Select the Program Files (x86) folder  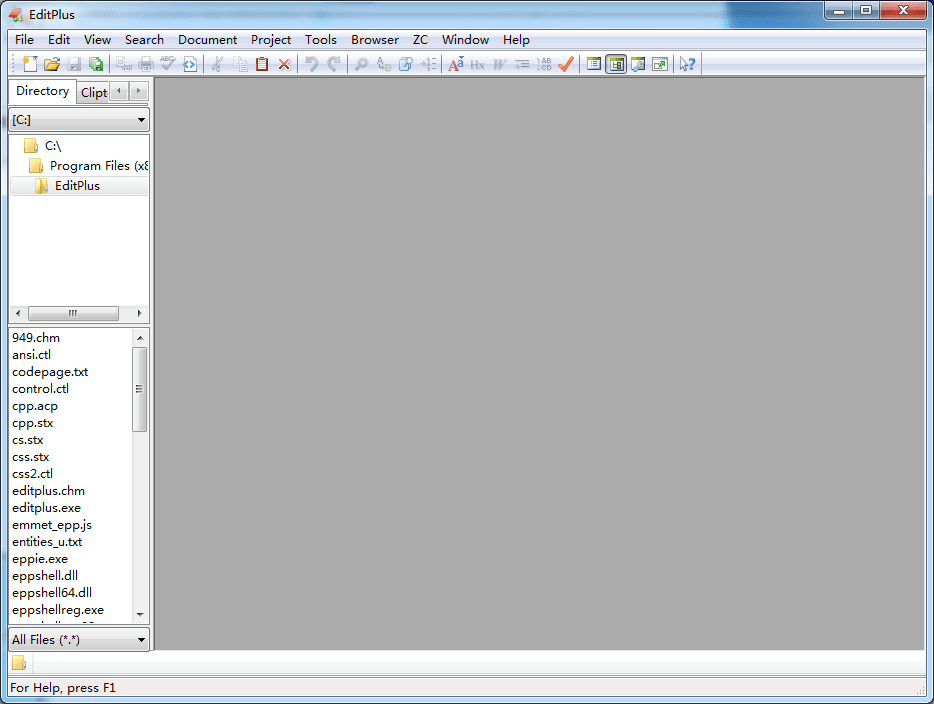[88, 166]
